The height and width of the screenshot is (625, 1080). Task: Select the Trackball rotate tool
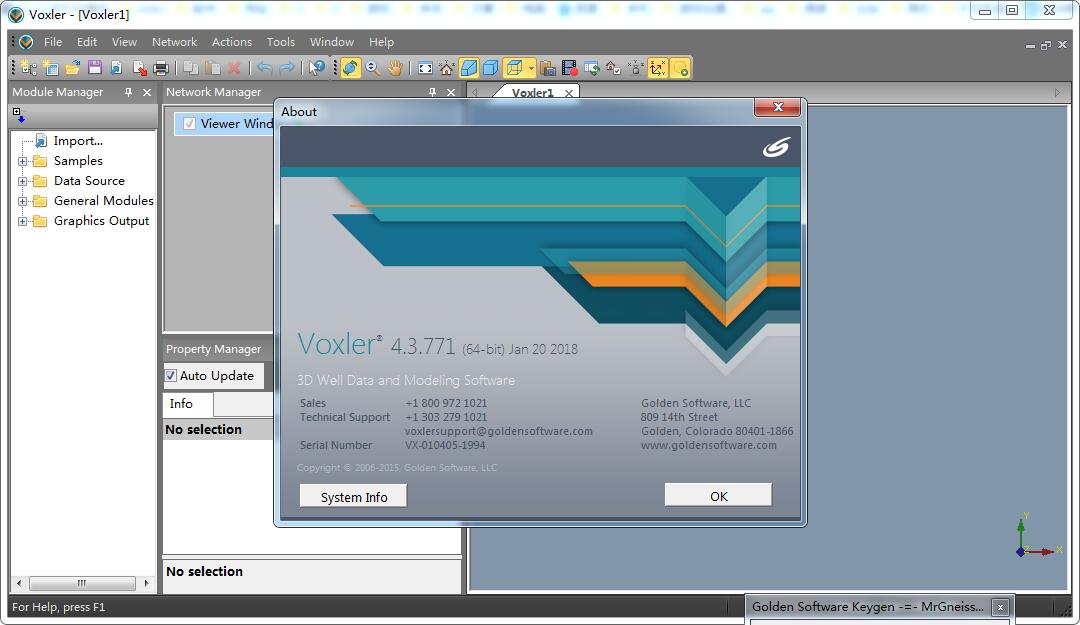point(351,68)
